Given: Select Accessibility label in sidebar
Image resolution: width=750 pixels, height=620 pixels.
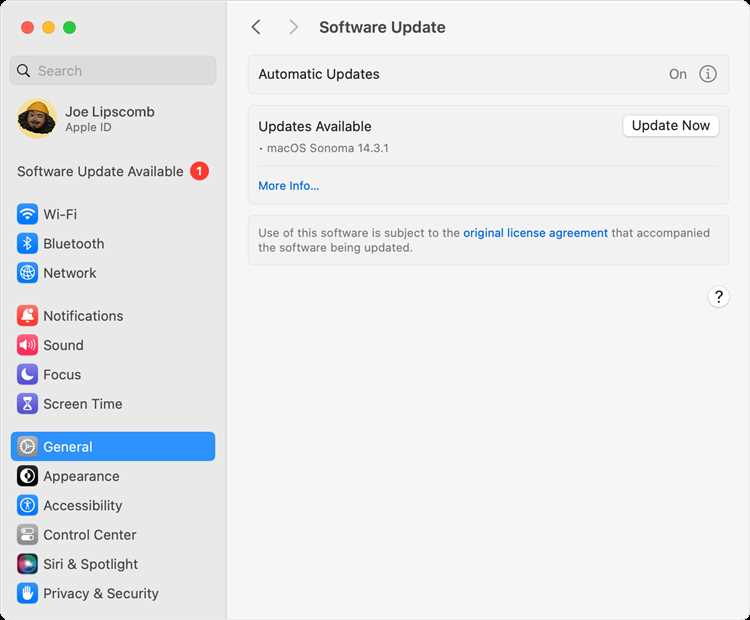Looking at the screenshot, I should point(83,506).
